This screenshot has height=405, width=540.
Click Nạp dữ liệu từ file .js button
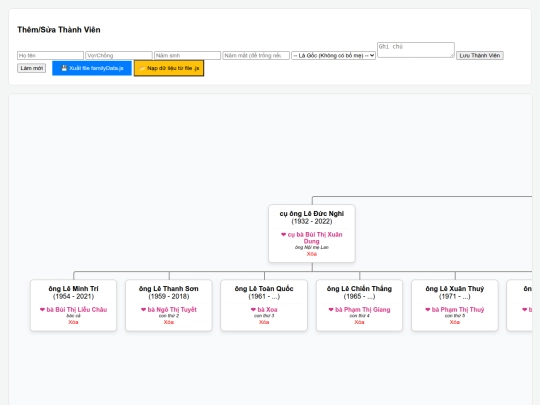(169, 68)
